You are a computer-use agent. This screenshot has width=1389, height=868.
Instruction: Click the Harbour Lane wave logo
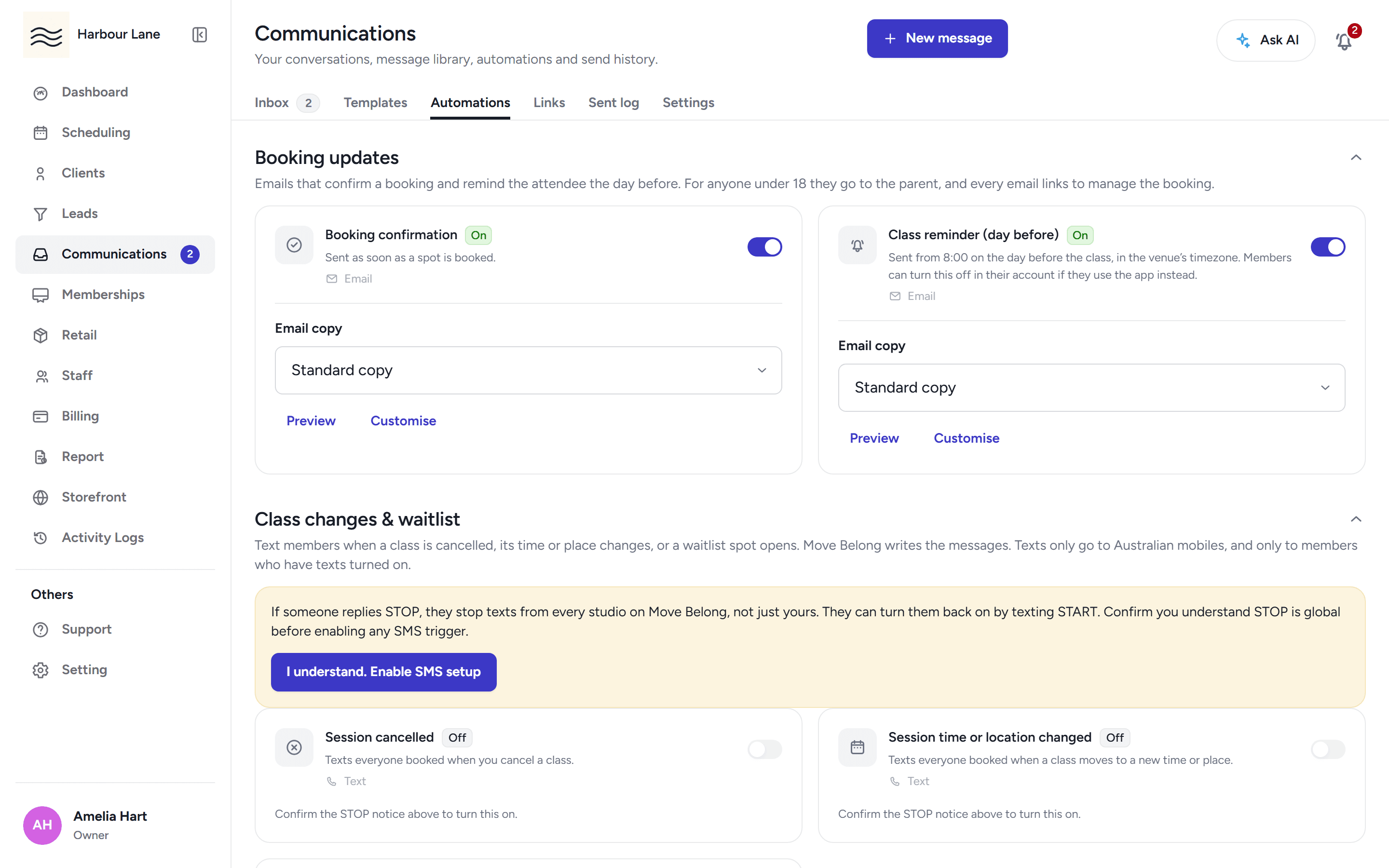pyautogui.click(x=46, y=34)
